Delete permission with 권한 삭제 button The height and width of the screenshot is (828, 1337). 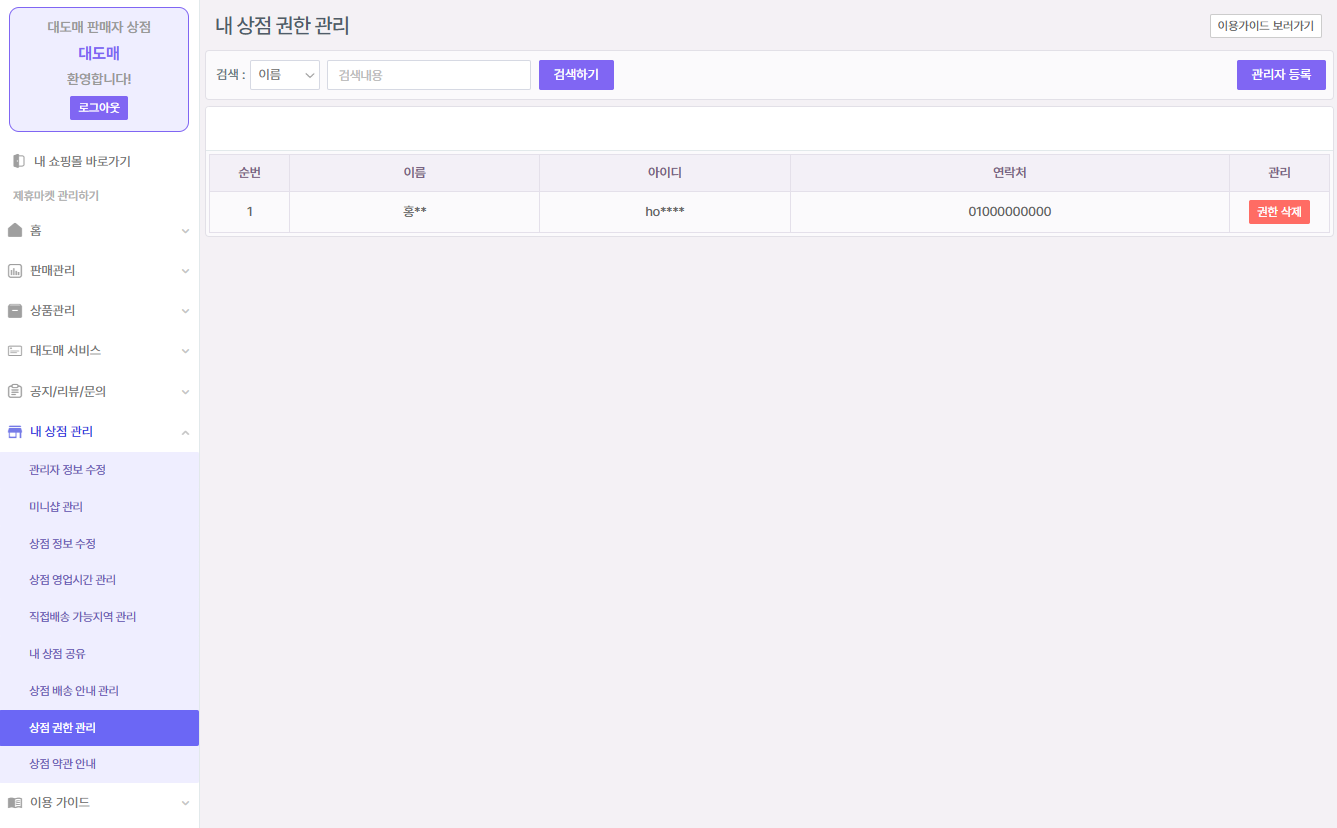pos(1279,212)
